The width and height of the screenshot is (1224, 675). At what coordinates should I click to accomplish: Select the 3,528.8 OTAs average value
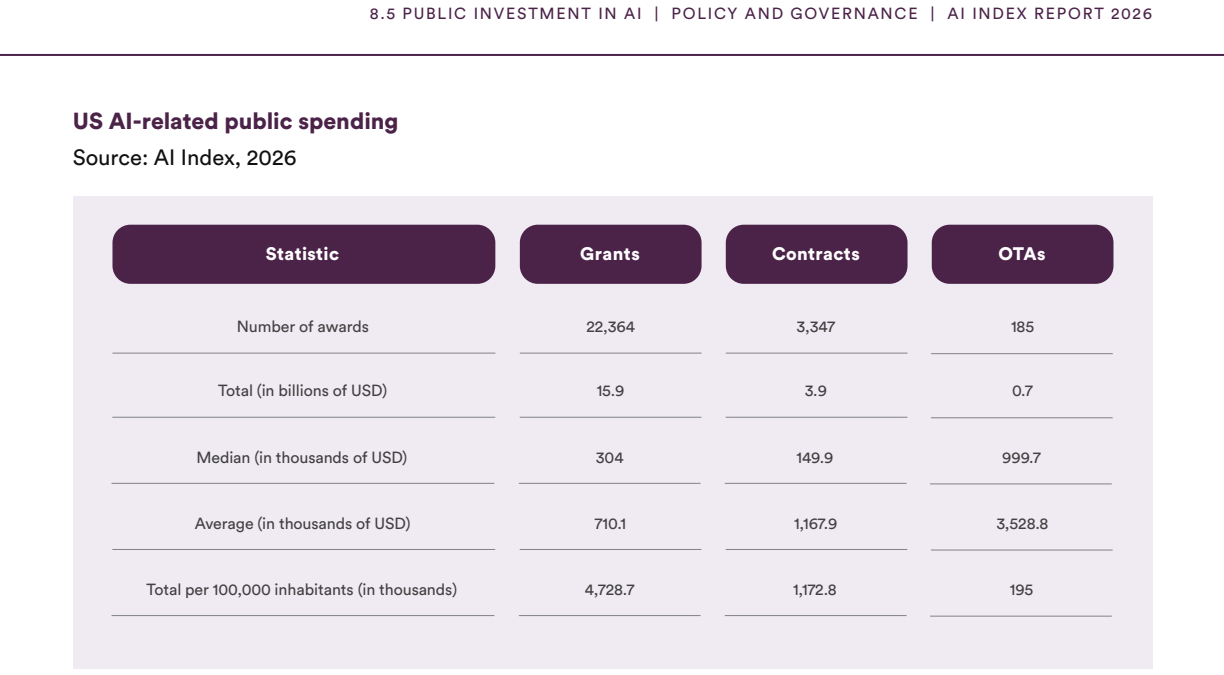[1022, 523]
